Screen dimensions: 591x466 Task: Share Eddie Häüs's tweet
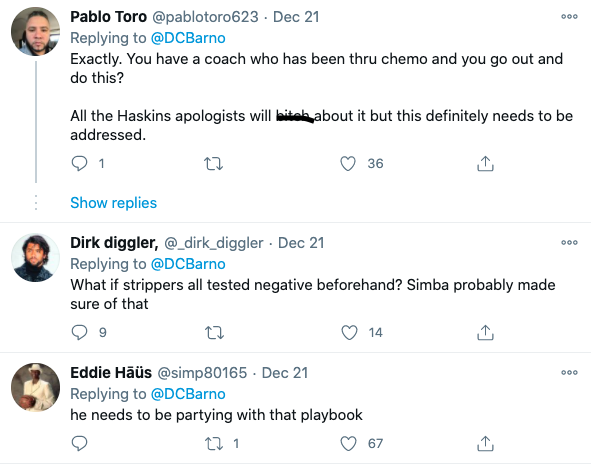coord(485,443)
